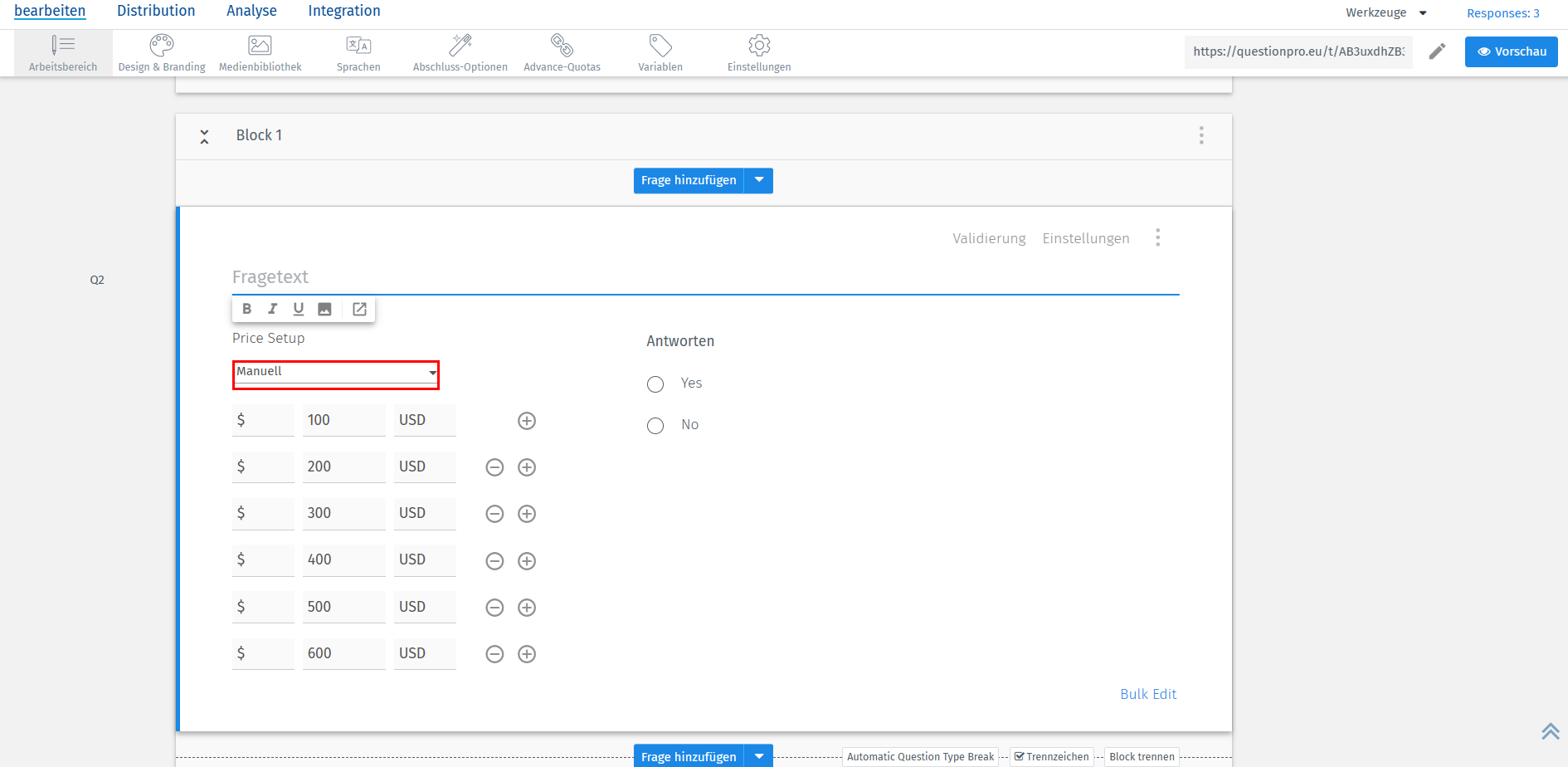Remove the 200 price row
This screenshot has height=767, width=1568.
(494, 467)
